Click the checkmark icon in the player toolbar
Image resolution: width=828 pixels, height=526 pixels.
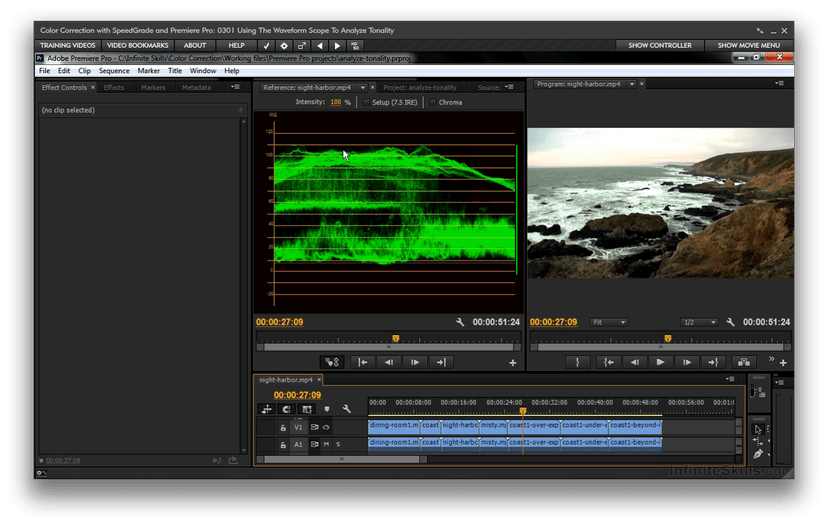click(266, 46)
